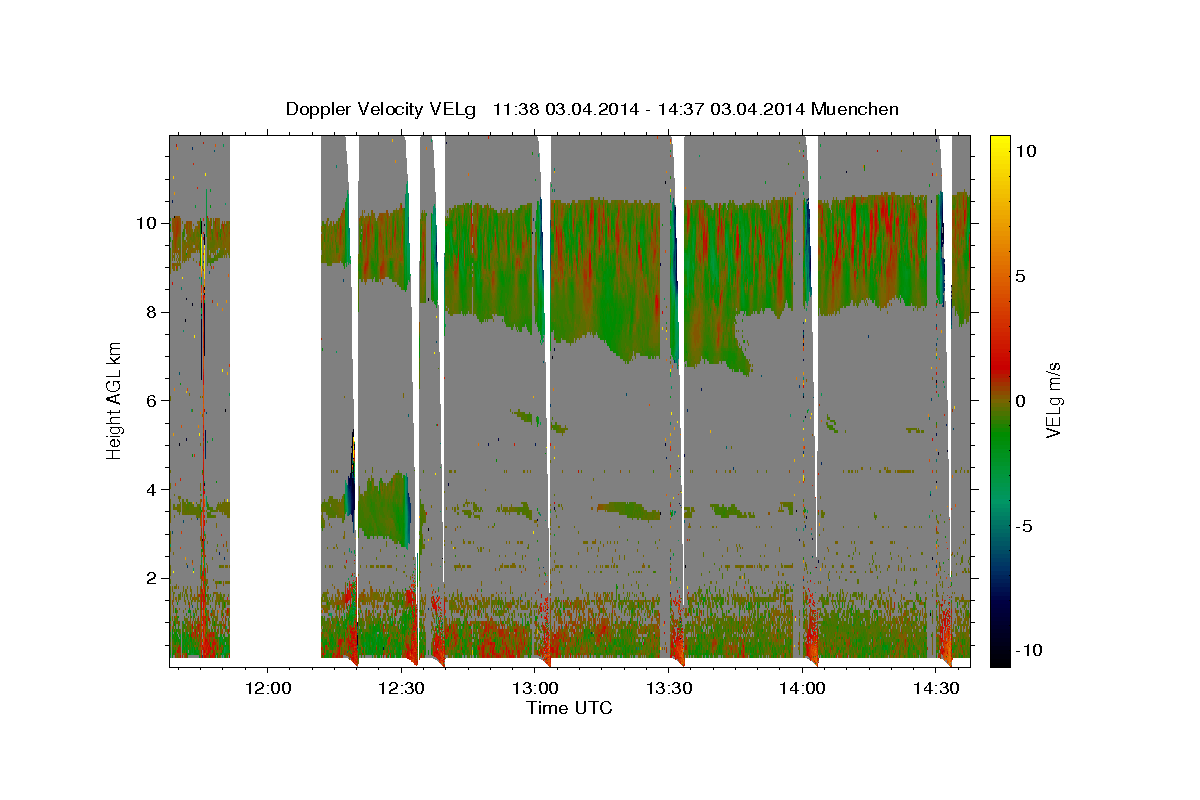
Task: Click the height tick label 10
Action: [149, 223]
